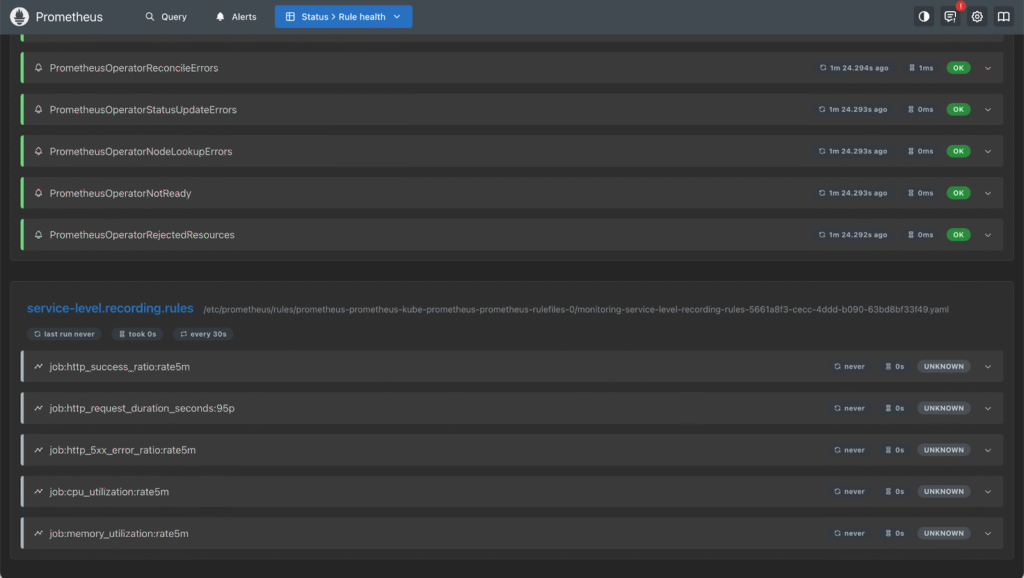The height and width of the screenshot is (578, 1024).
Task: Click the rule file path ending 63bd8bf33f49.yaml
Action: [576, 310]
